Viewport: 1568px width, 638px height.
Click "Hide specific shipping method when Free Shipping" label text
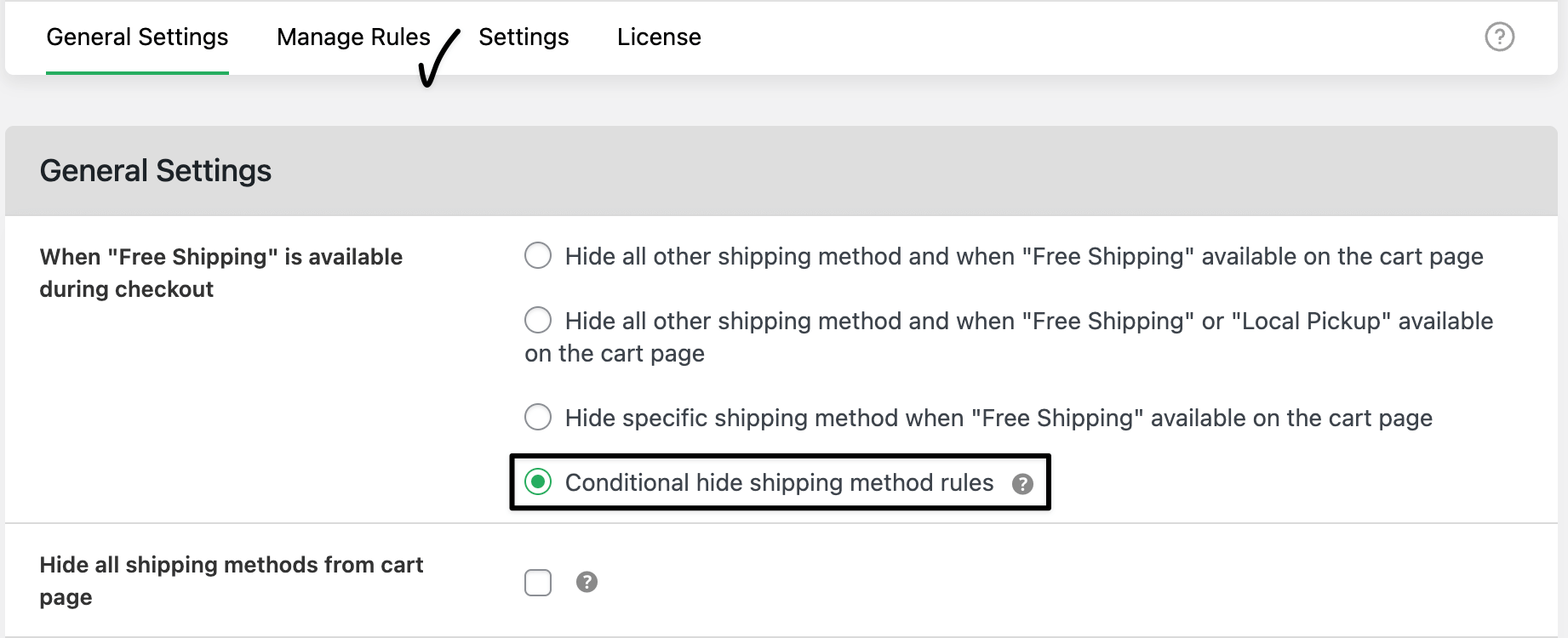tap(999, 418)
